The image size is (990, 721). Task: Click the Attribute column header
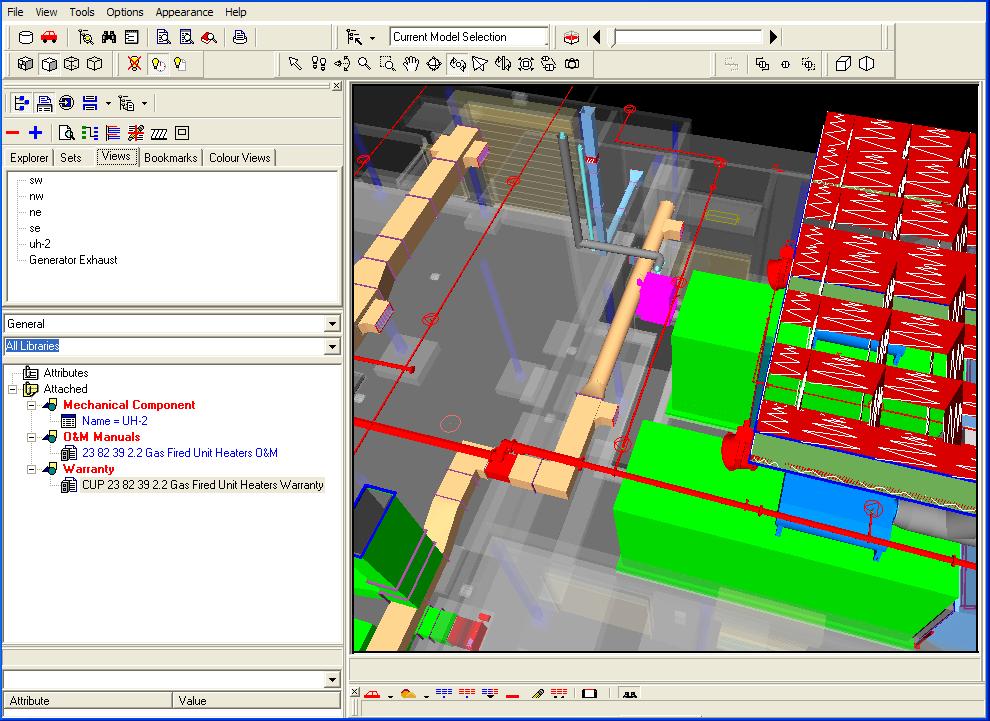click(88, 700)
